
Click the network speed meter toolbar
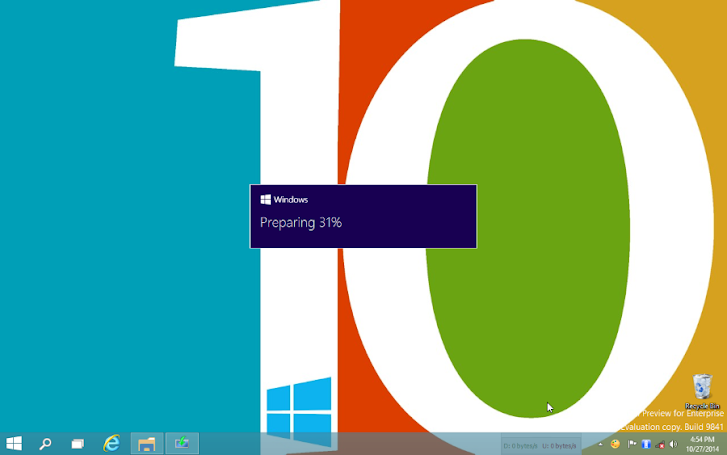540,446
